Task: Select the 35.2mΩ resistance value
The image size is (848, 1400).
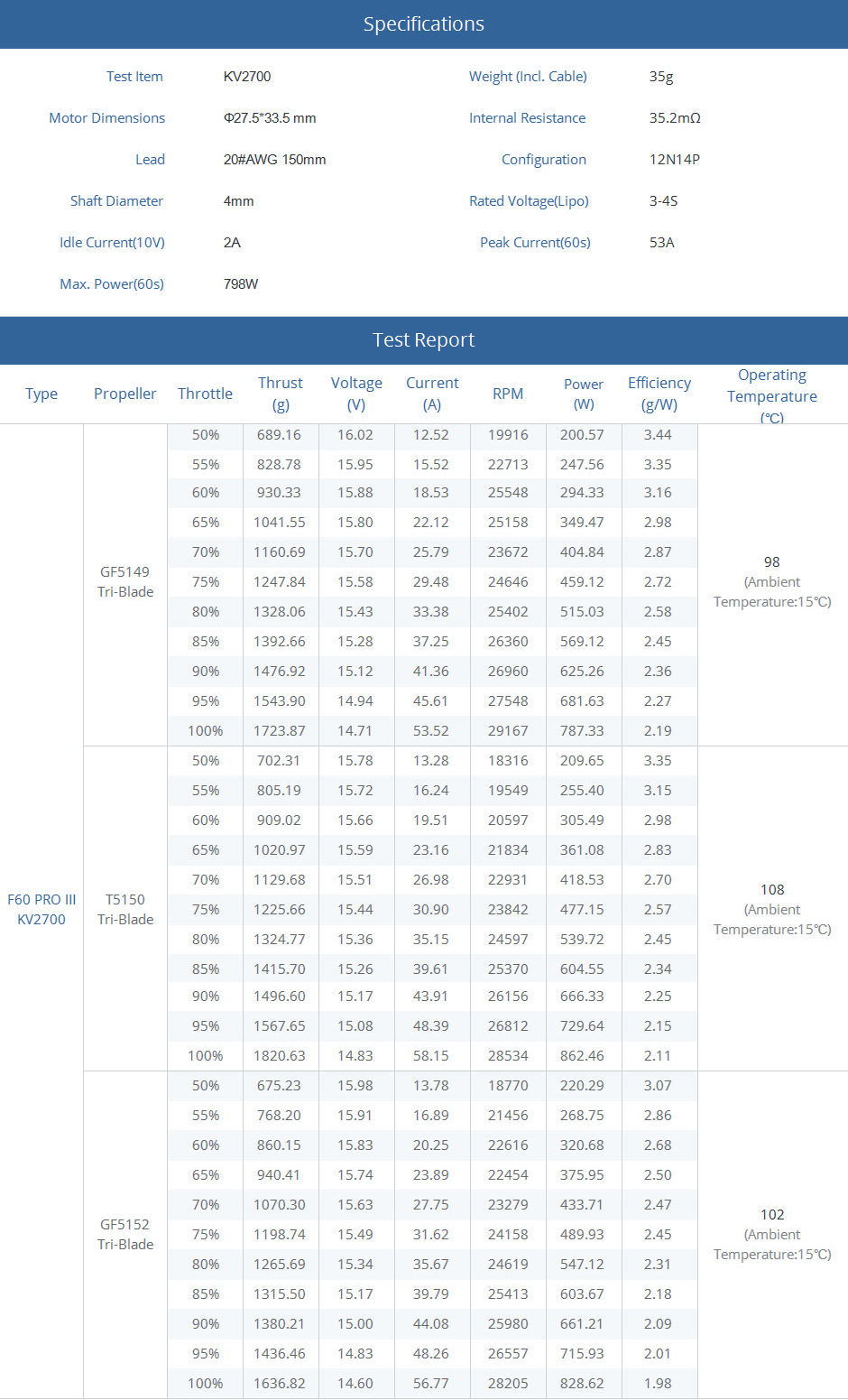Action: coord(675,118)
